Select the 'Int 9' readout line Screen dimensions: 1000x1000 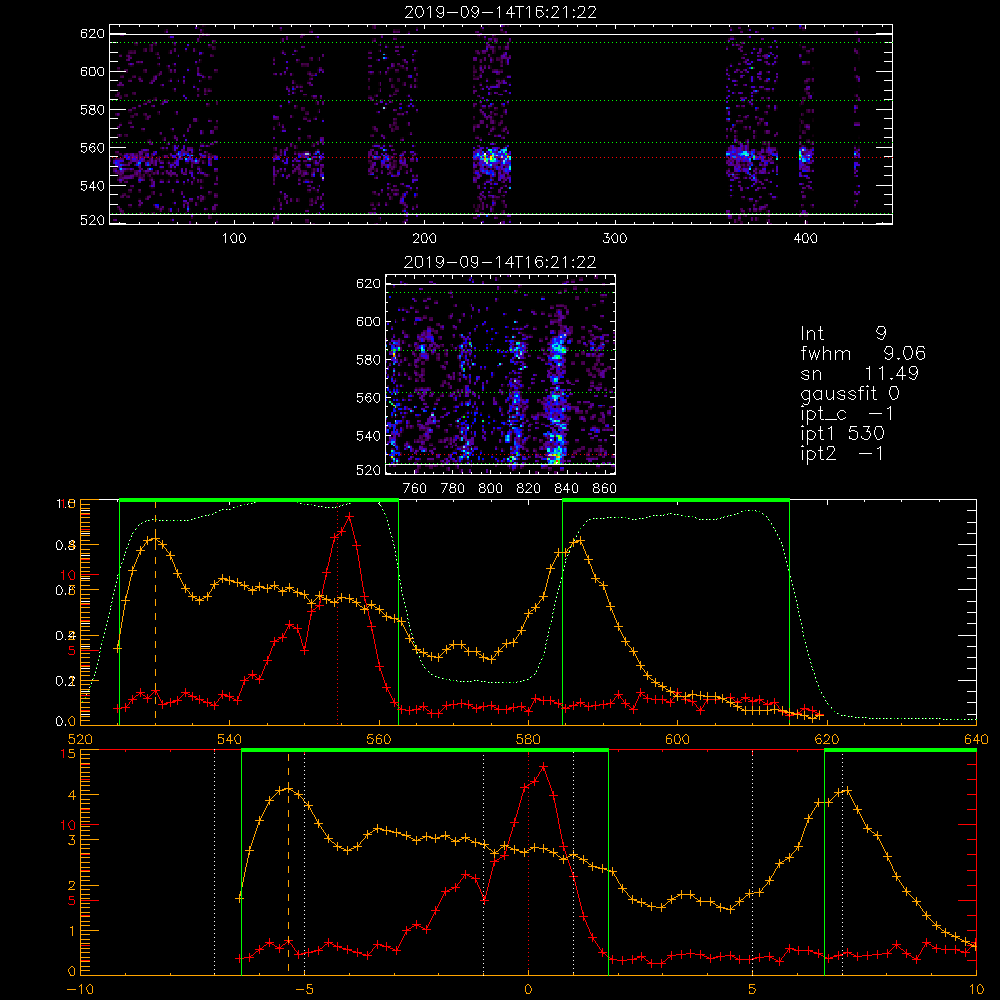pyautogui.click(x=843, y=334)
